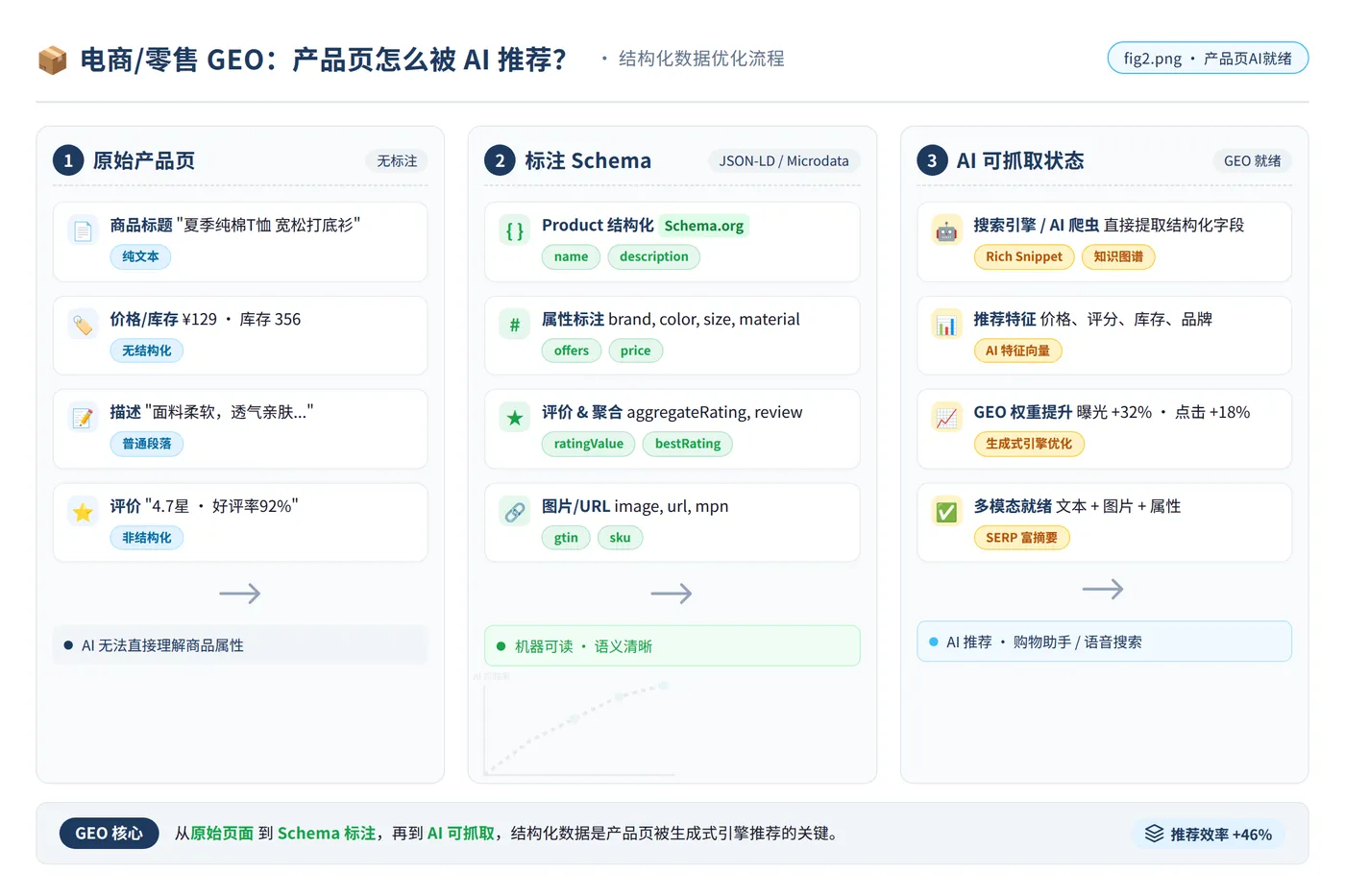Viewport: 1345px width, 896px height.
Task: Click the fig2.png 产品页AI就绪 badge
Action: [x=1208, y=58]
